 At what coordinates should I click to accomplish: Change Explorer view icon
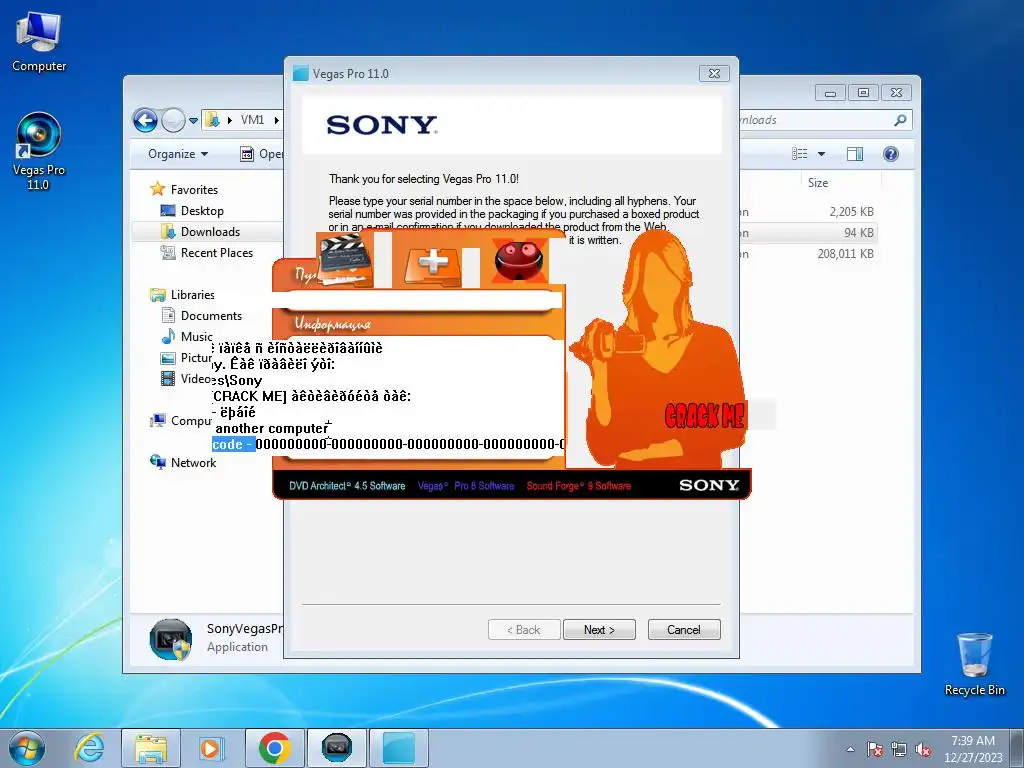(x=799, y=154)
